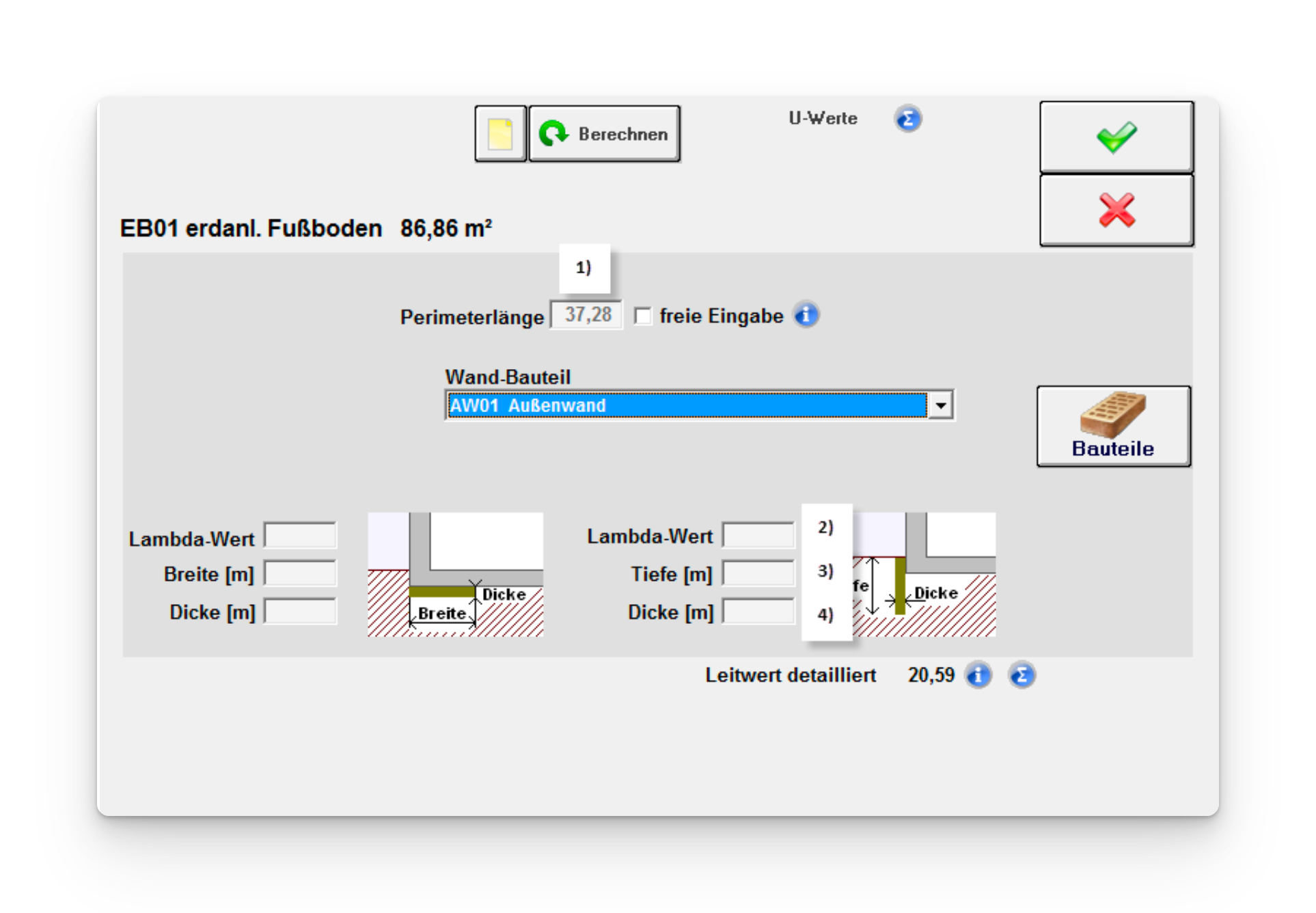Image resolution: width=1316 pixels, height=913 pixels.
Task: Open Bauteile with the brick icon
Action: tap(1113, 426)
